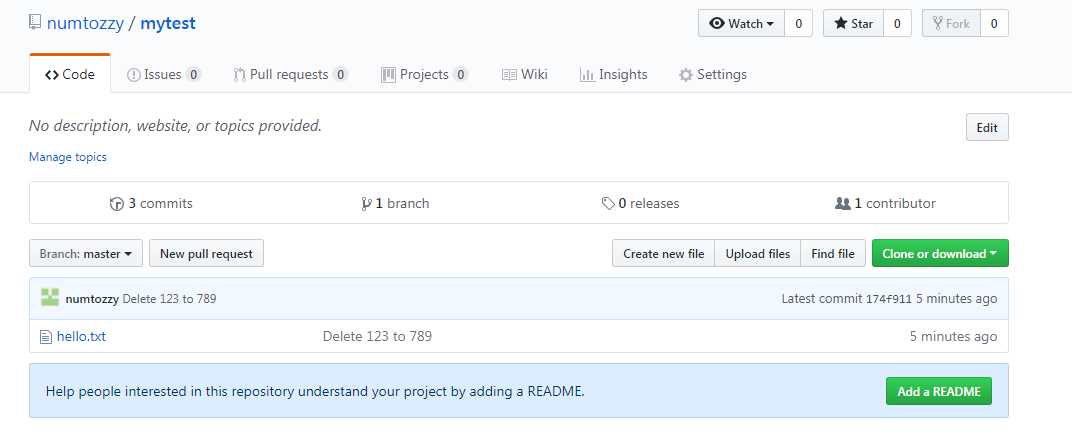This screenshot has width=1072, height=446.
Task: Click the people icon beside 1 contributor
Action: click(843, 203)
